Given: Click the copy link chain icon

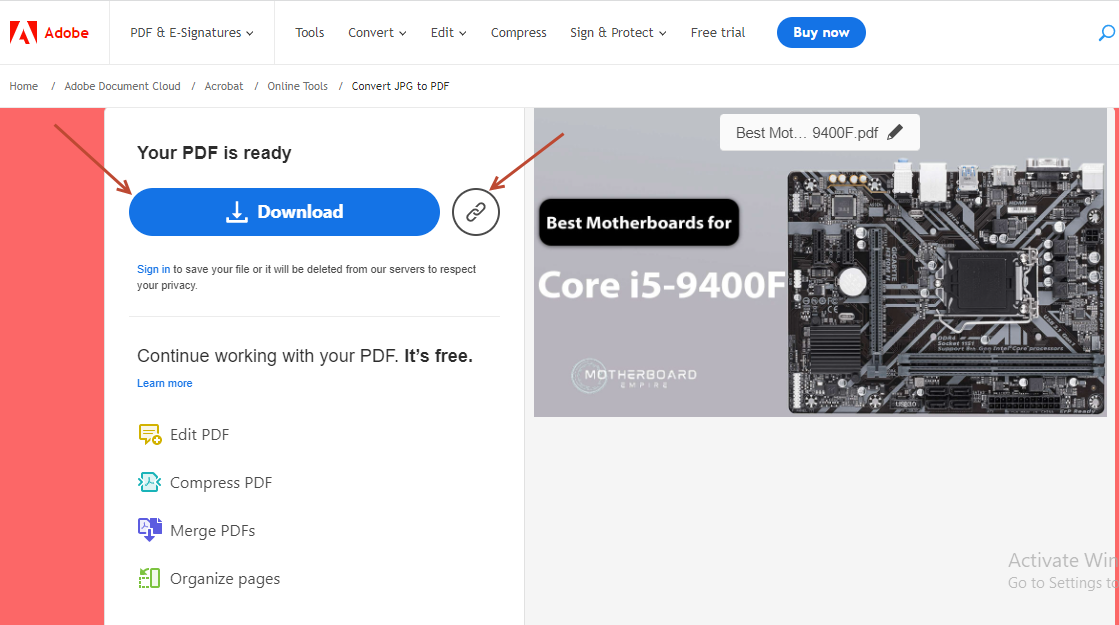Looking at the screenshot, I should 476,212.
